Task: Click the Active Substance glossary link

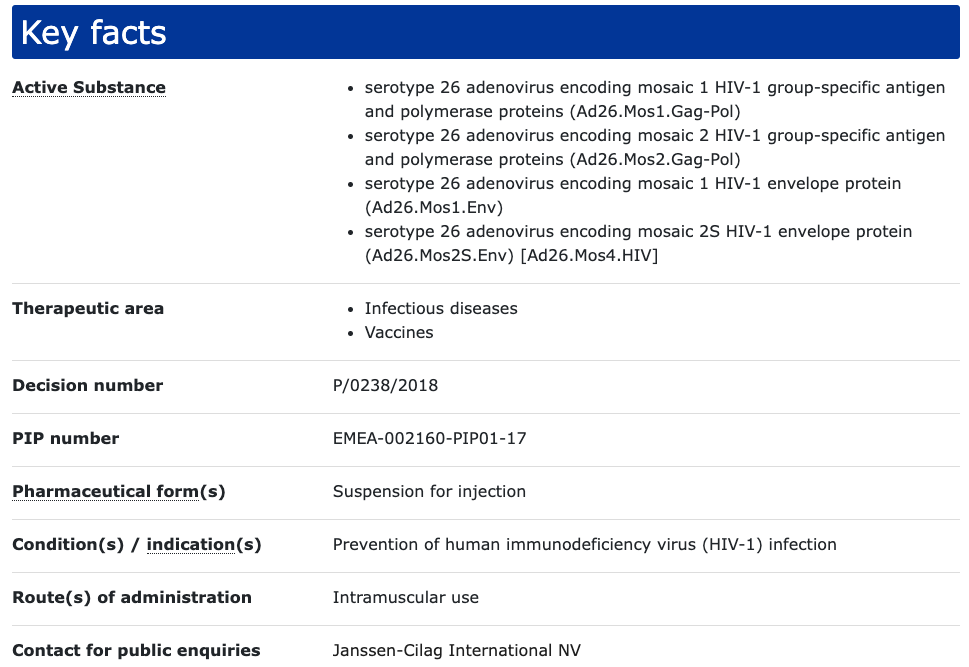Action: click(89, 88)
